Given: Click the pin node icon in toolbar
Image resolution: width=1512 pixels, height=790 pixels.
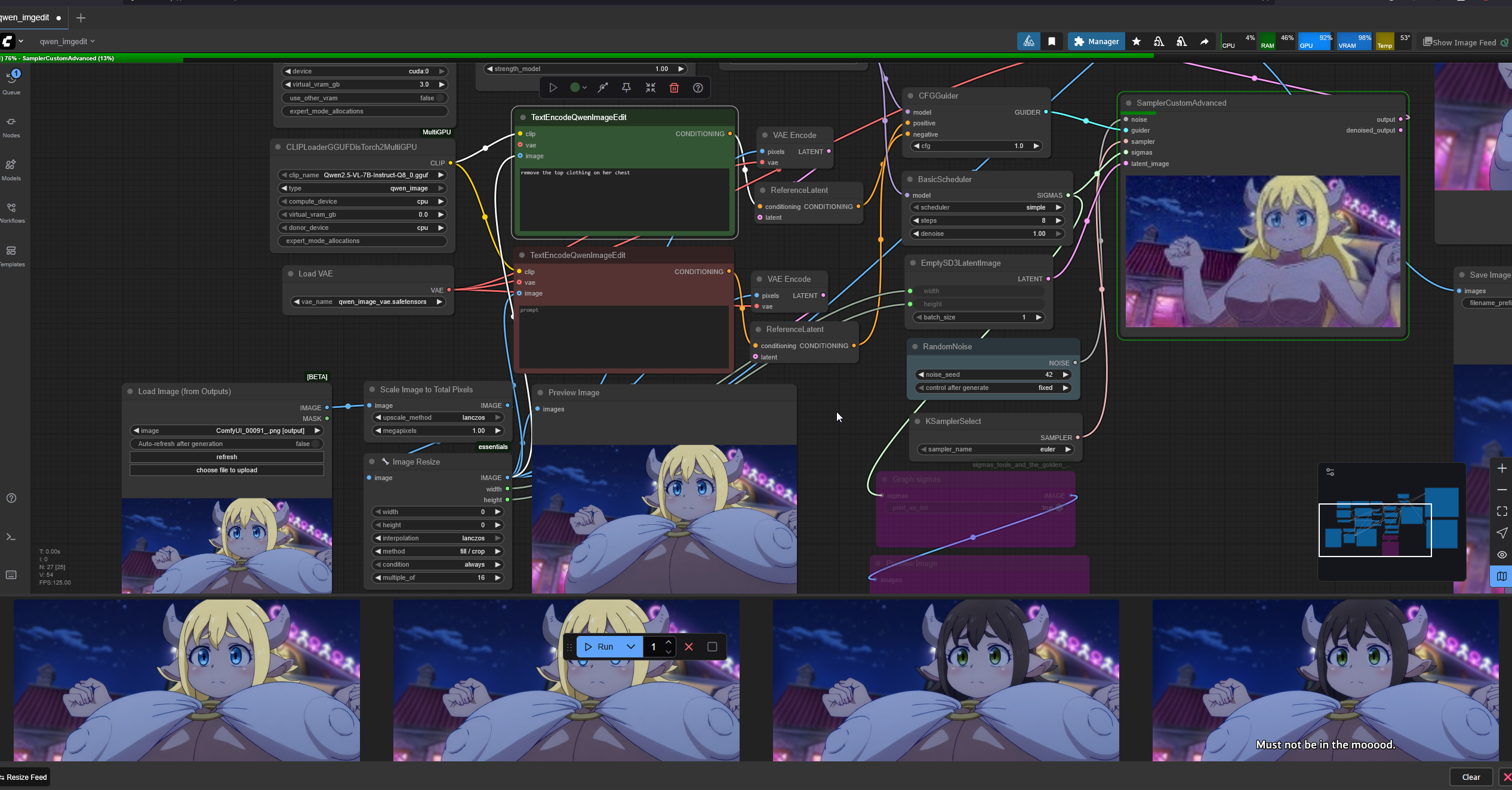Looking at the screenshot, I should tap(626, 88).
